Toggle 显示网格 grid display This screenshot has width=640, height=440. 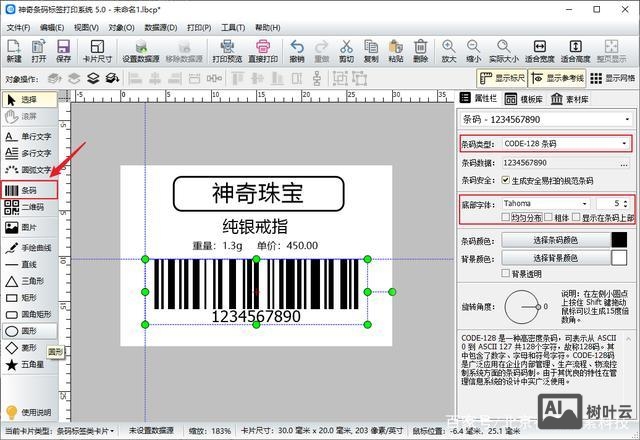point(613,78)
